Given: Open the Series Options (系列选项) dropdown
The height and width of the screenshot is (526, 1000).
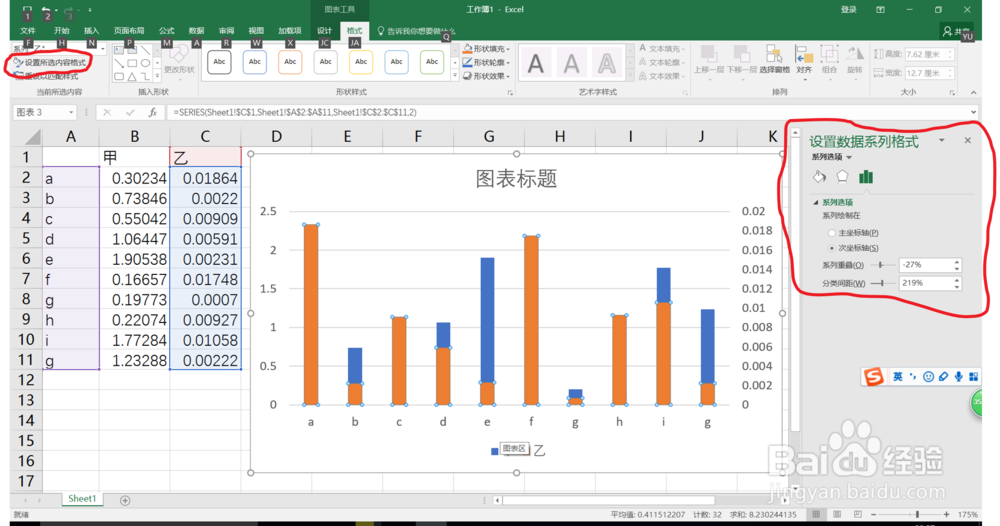Looking at the screenshot, I should point(832,157).
